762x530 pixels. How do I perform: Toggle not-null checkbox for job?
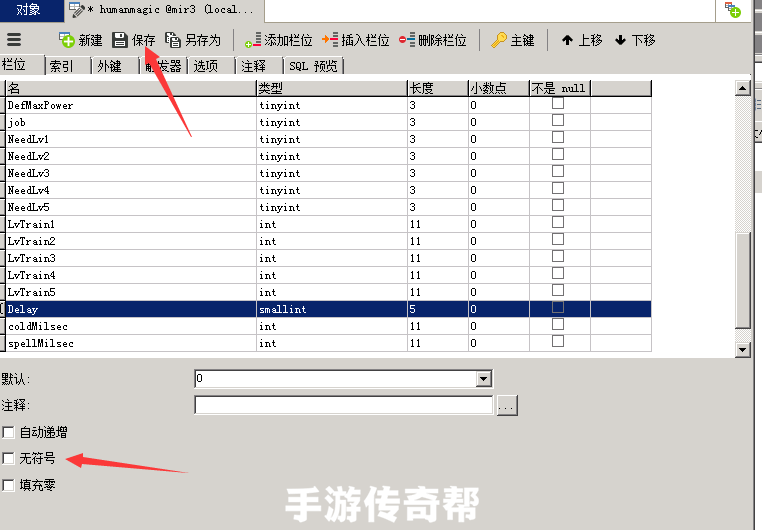tap(558, 120)
